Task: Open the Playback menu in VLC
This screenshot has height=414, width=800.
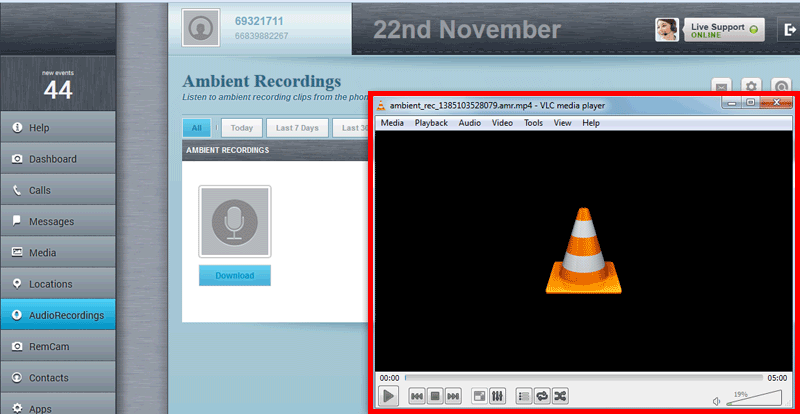Action: point(431,123)
